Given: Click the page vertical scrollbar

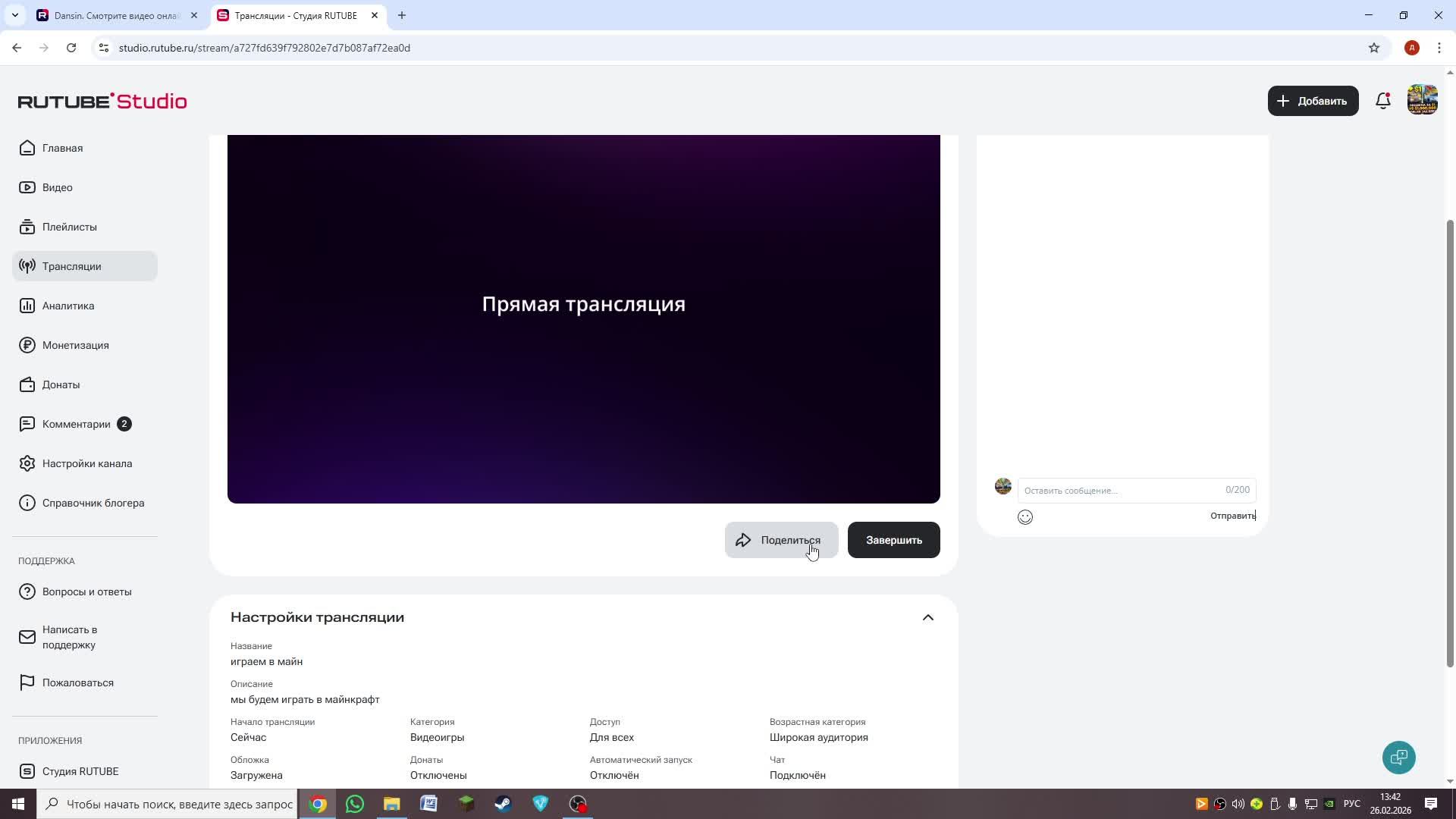Looking at the screenshot, I should 1450,444.
